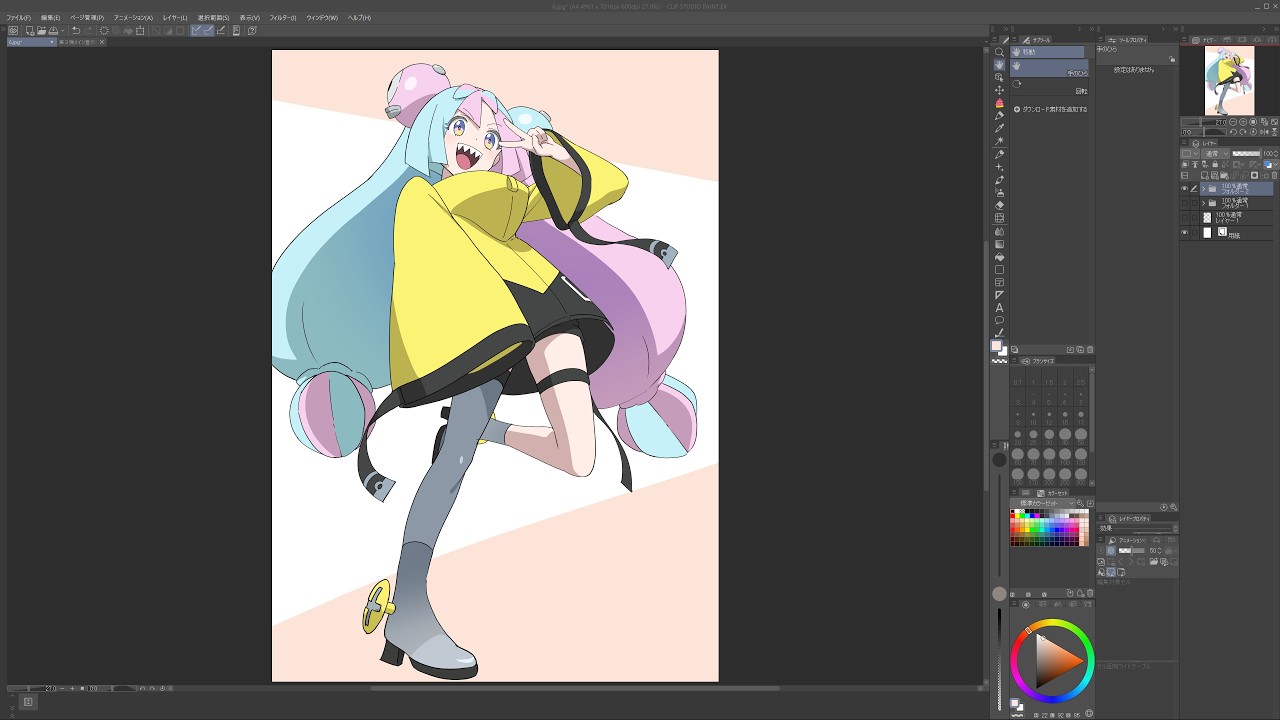
Task: Toggle visibility of フォルダー 1 layer
Action: (1184, 203)
